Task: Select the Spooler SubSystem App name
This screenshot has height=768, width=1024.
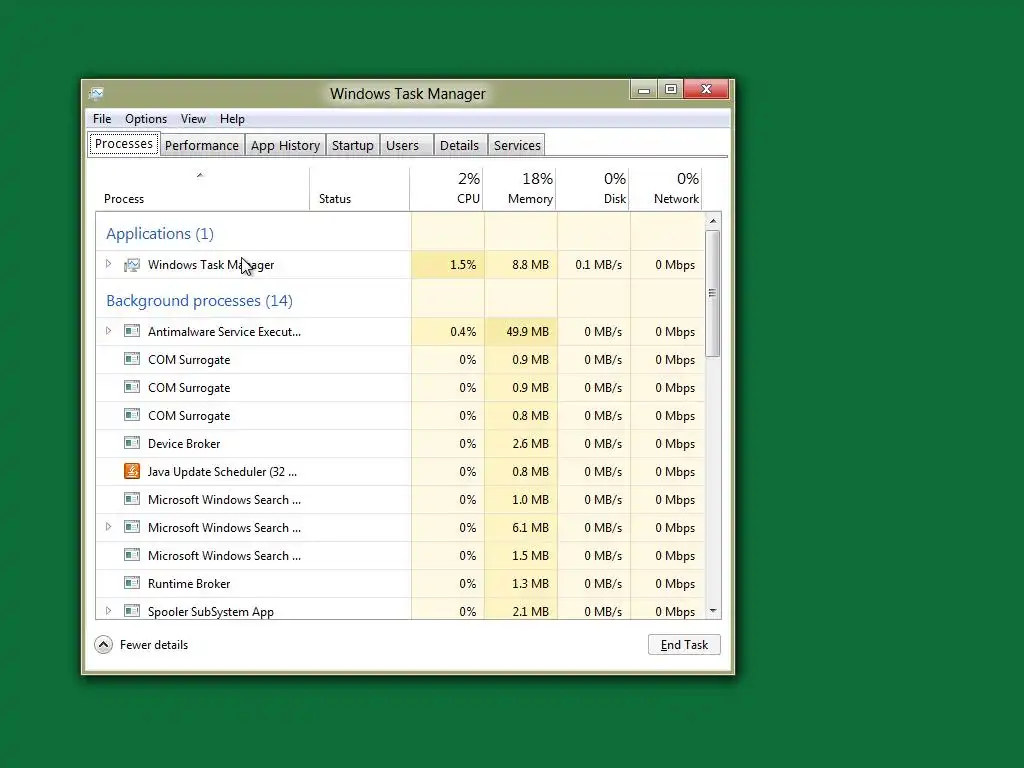Action: point(210,612)
